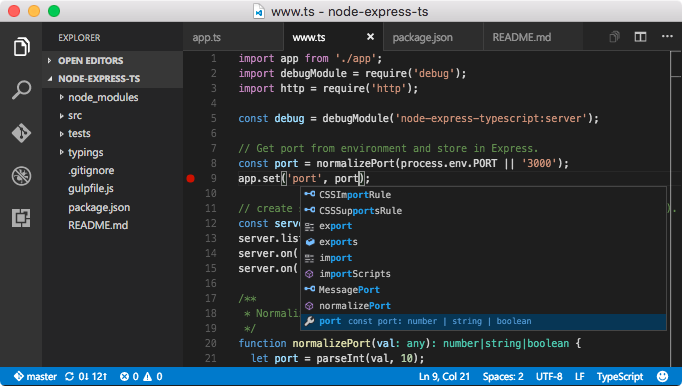This screenshot has width=682, height=386.
Task: Change line ending via LF
Action: coord(579,376)
